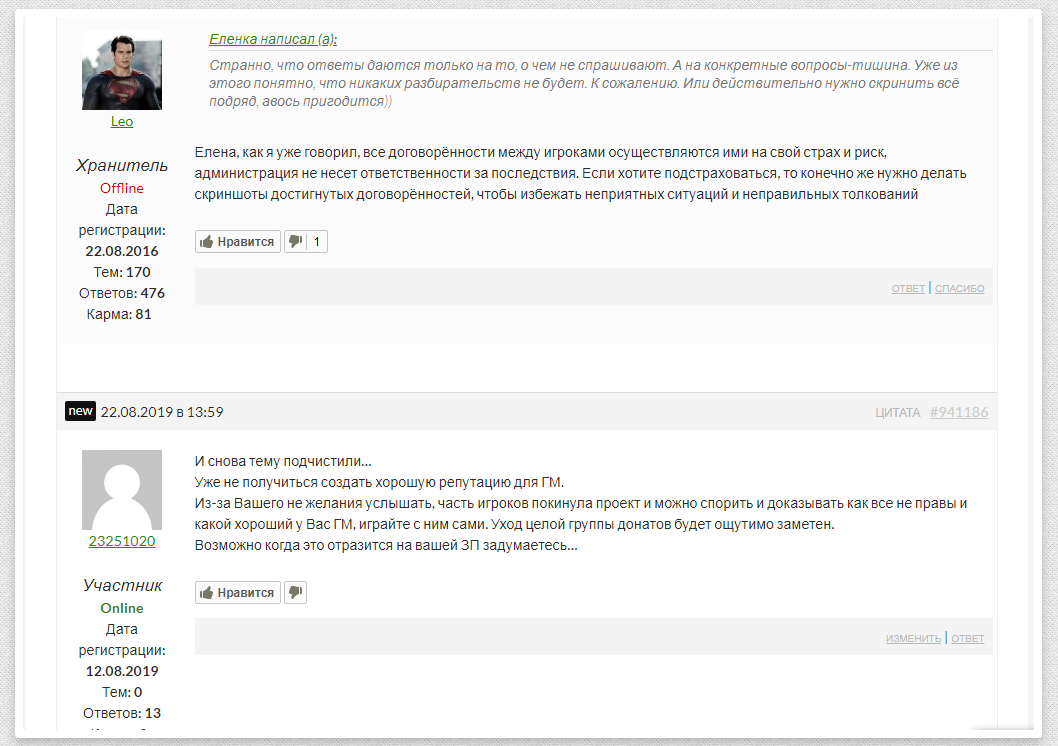Open Leo's Superman avatar image
The height and width of the screenshot is (746, 1058).
click(122, 70)
